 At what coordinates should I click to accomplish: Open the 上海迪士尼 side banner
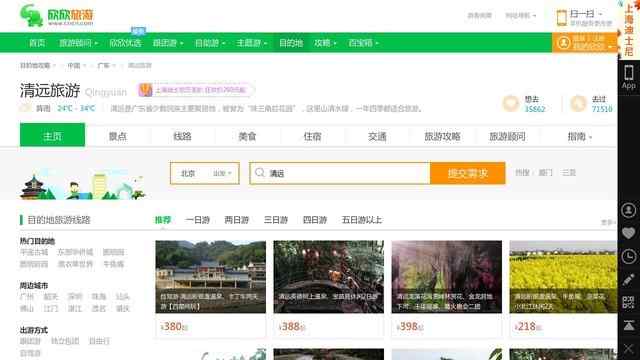pyautogui.click(x=629, y=29)
